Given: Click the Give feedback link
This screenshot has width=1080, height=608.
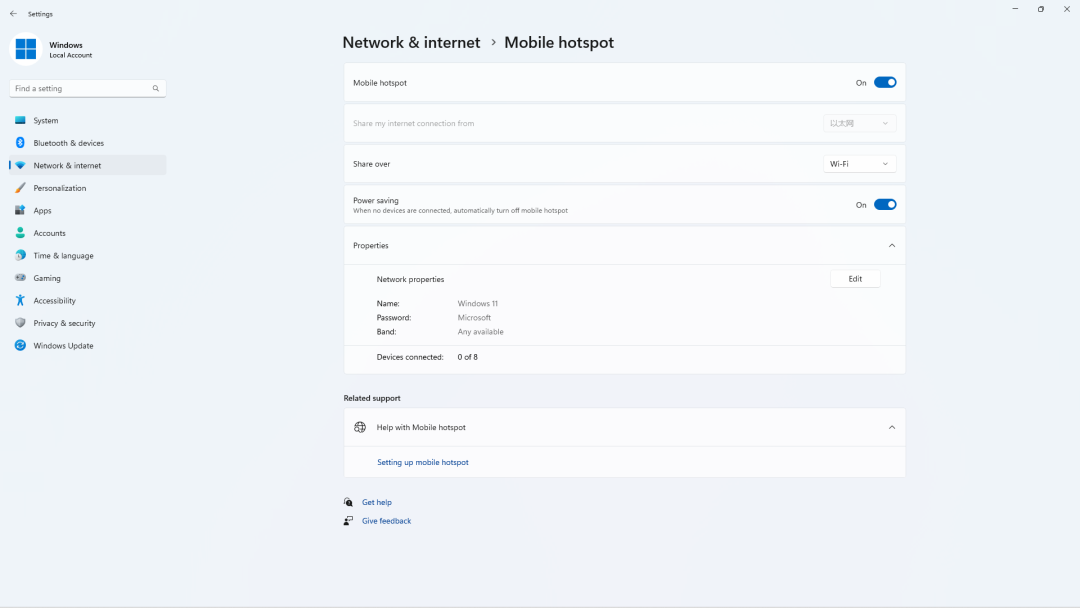Looking at the screenshot, I should [x=386, y=521].
